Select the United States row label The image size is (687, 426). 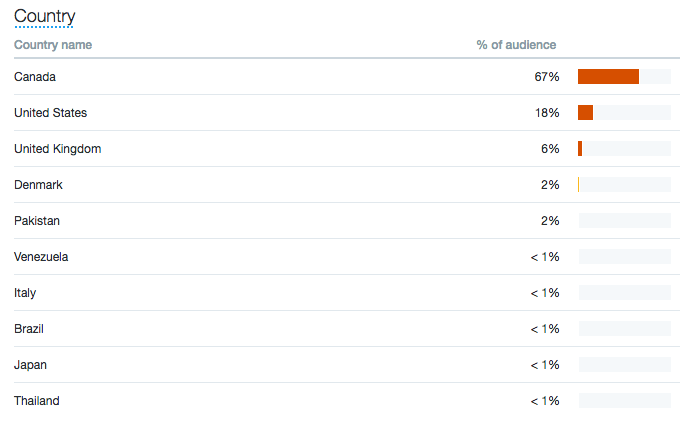(x=50, y=113)
